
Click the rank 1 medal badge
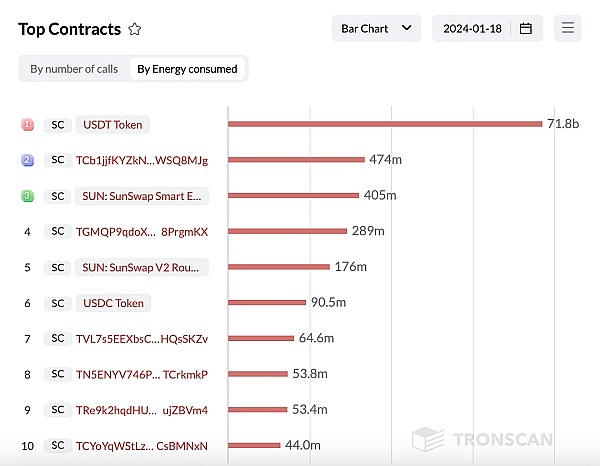27,125
